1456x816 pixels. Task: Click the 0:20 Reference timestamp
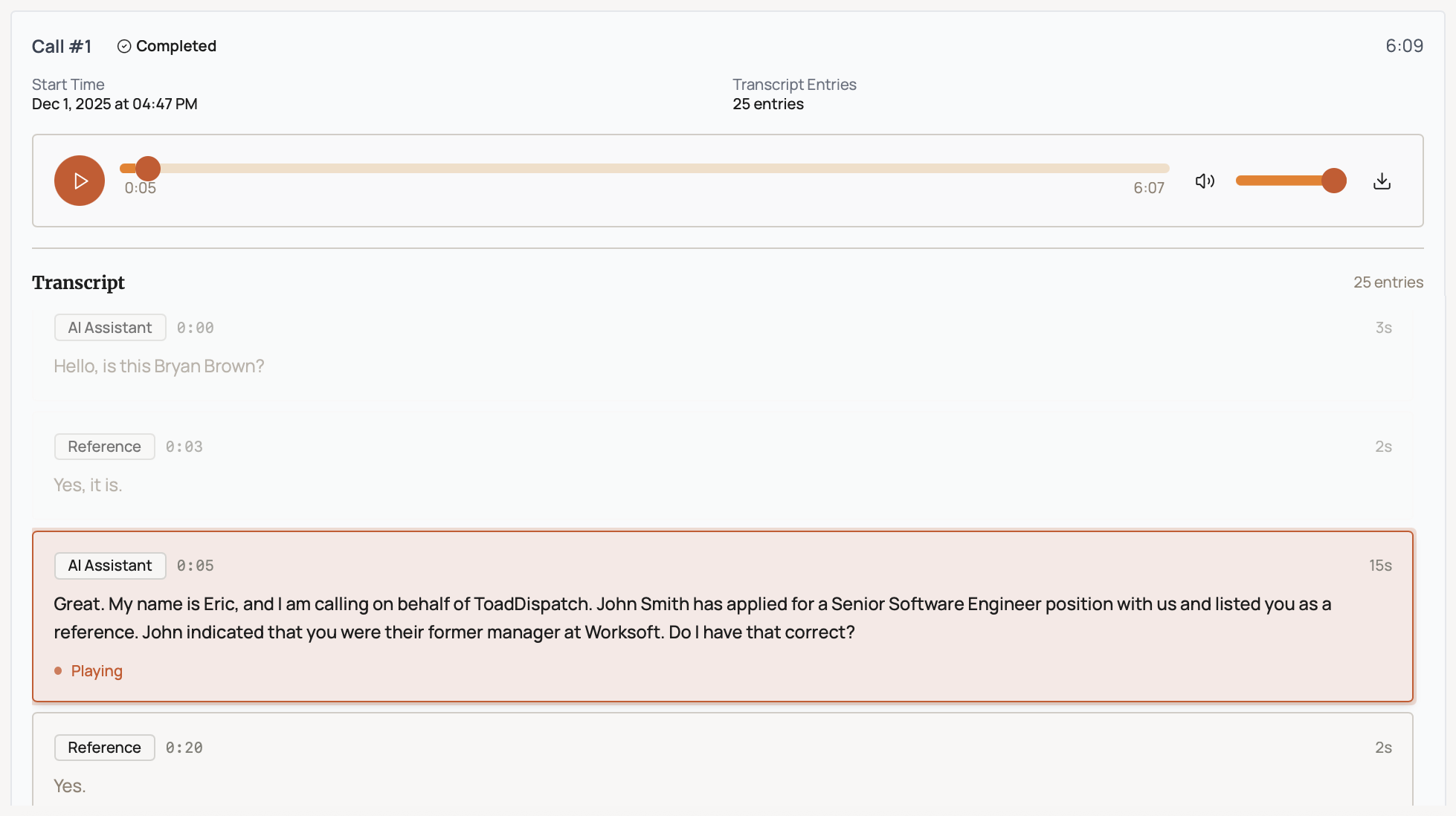[x=184, y=748]
